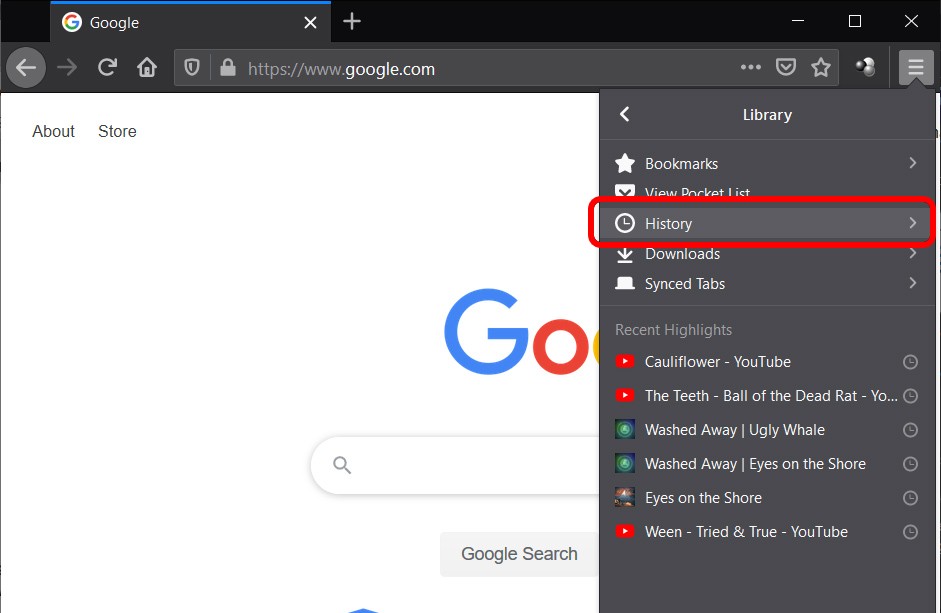Click the Google Search button
Viewport: 941px width, 613px height.
(x=519, y=554)
